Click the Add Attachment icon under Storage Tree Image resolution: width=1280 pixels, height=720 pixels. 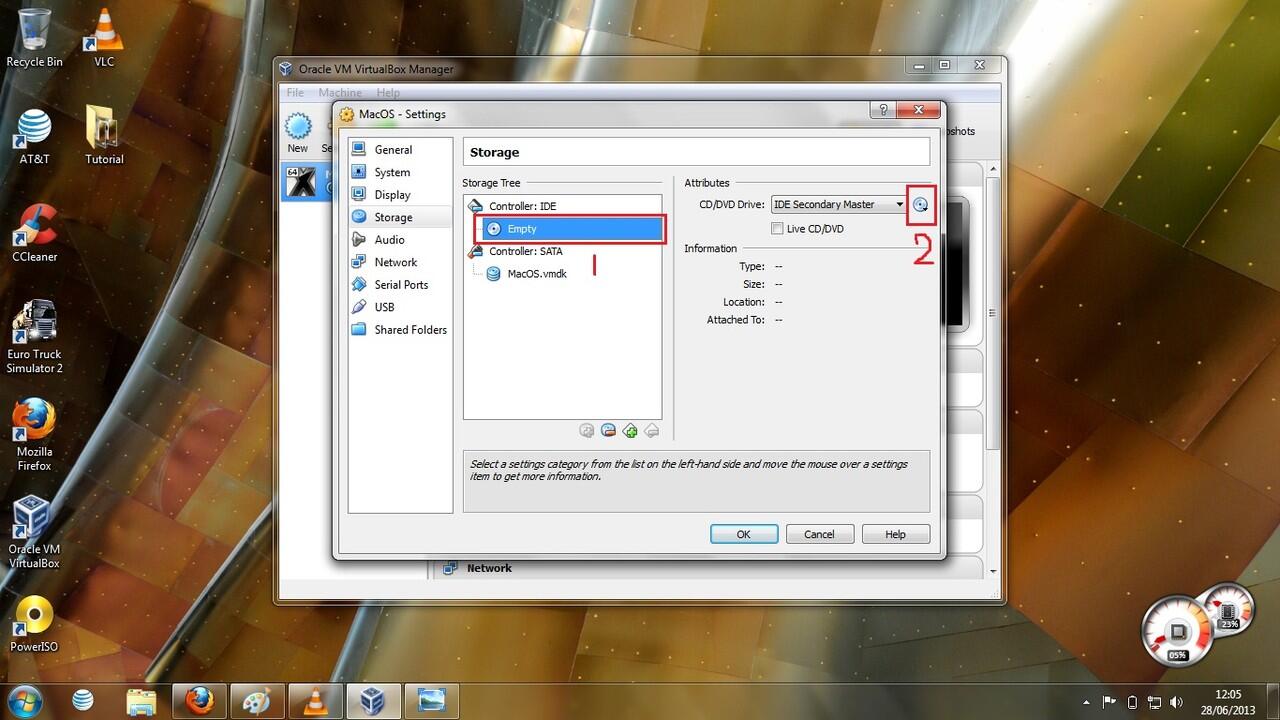pos(587,431)
